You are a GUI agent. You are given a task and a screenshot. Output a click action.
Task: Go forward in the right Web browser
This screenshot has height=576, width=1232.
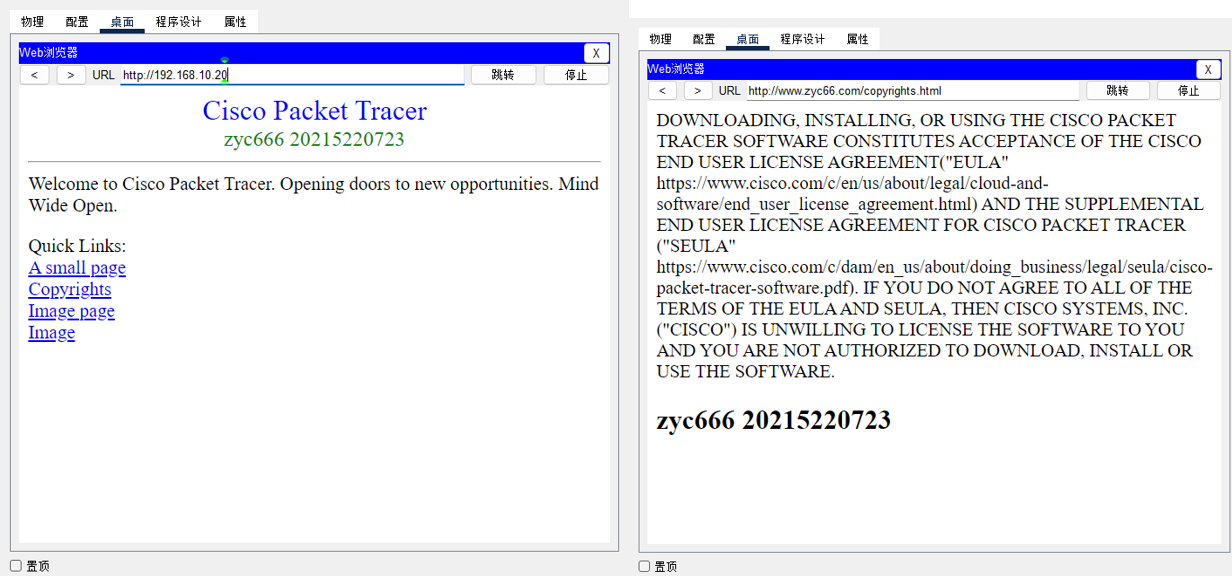click(698, 91)
